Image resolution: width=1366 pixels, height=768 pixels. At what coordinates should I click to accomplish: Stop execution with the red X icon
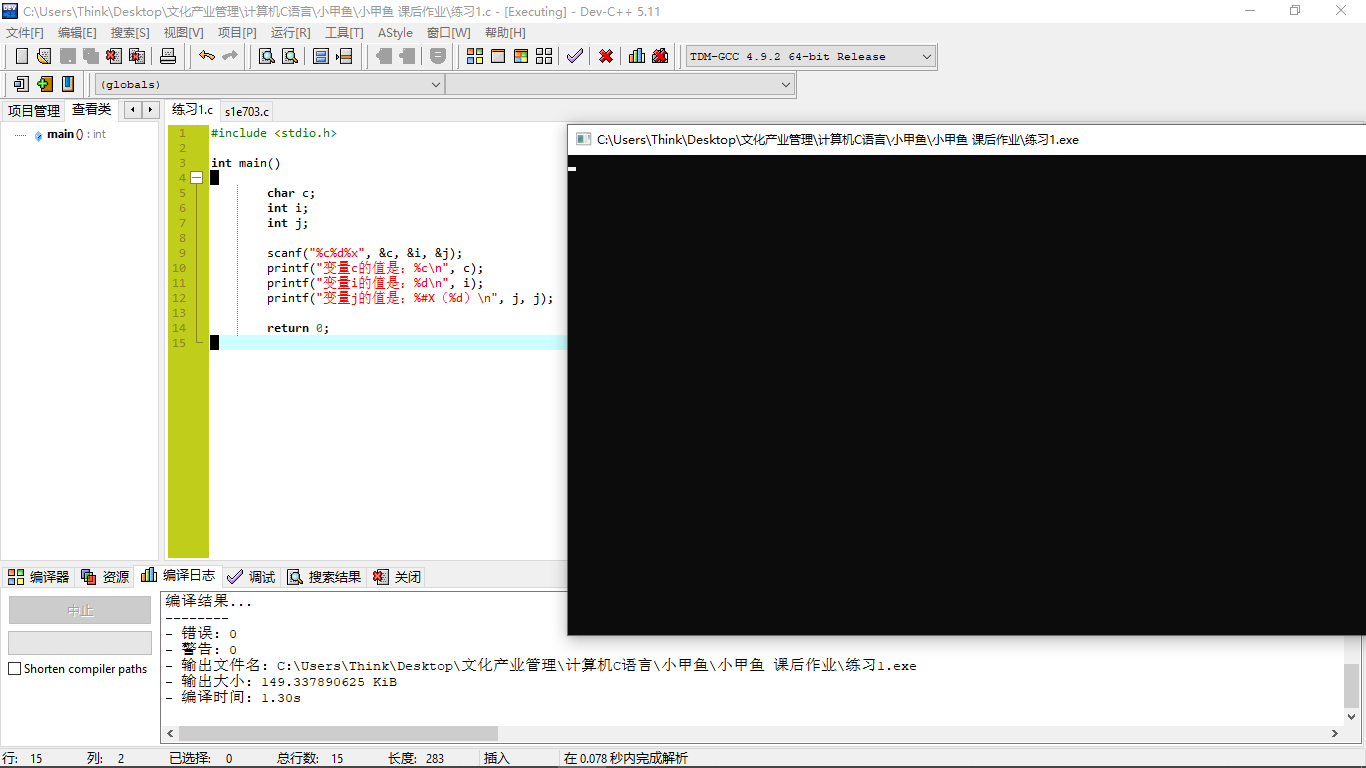click(x=606, y=56)
